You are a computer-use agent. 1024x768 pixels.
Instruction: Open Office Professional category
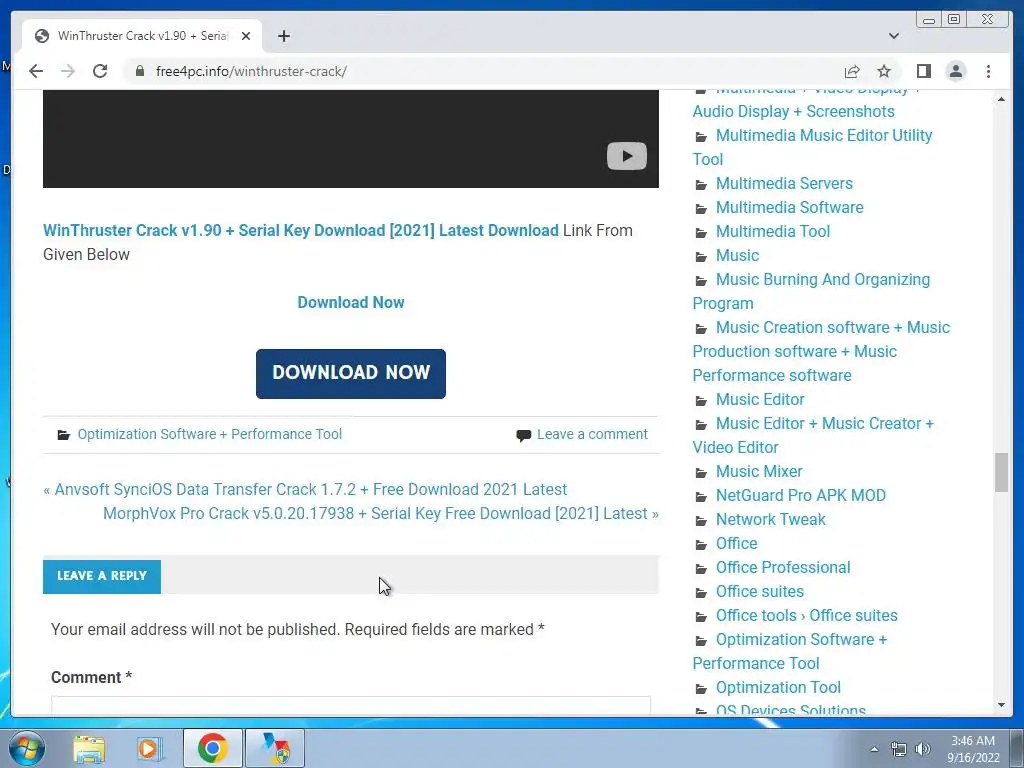coord(783,568)
